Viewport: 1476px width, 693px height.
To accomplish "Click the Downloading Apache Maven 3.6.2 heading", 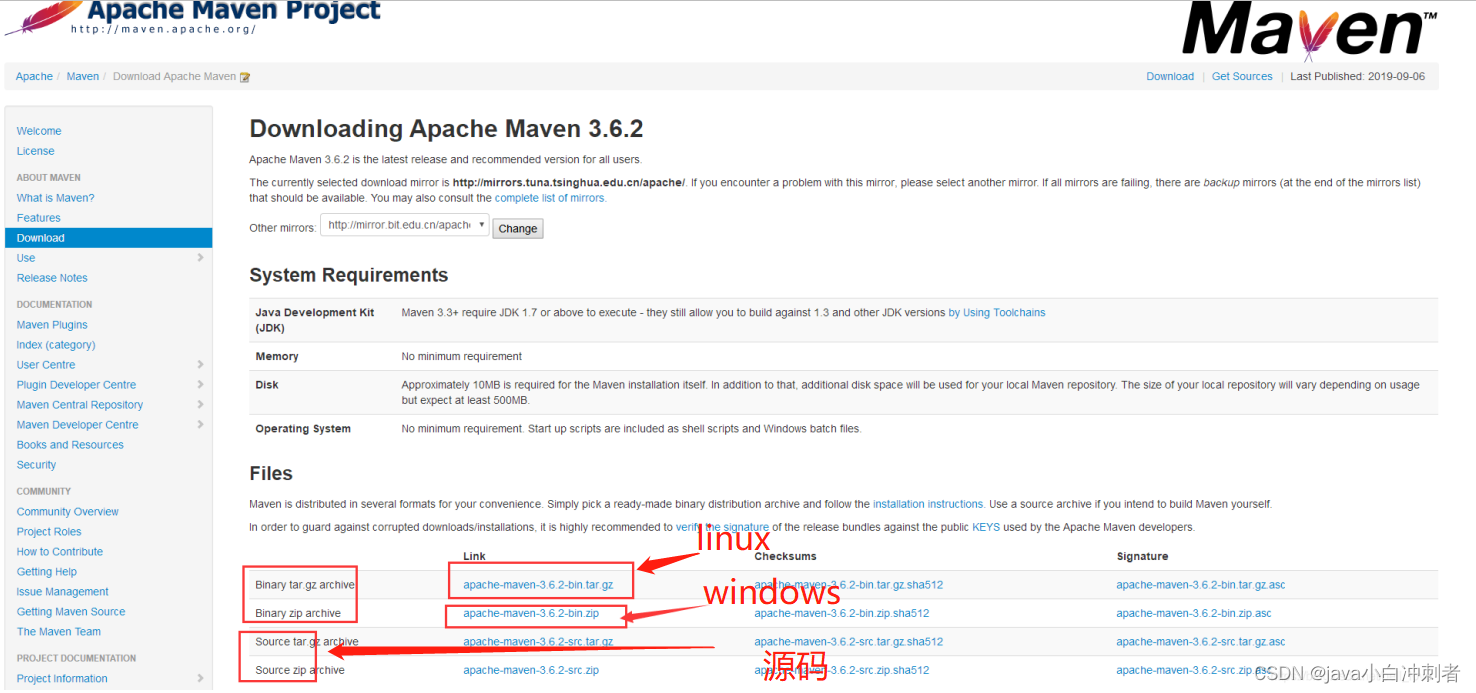I will click(x=446, y=129).
